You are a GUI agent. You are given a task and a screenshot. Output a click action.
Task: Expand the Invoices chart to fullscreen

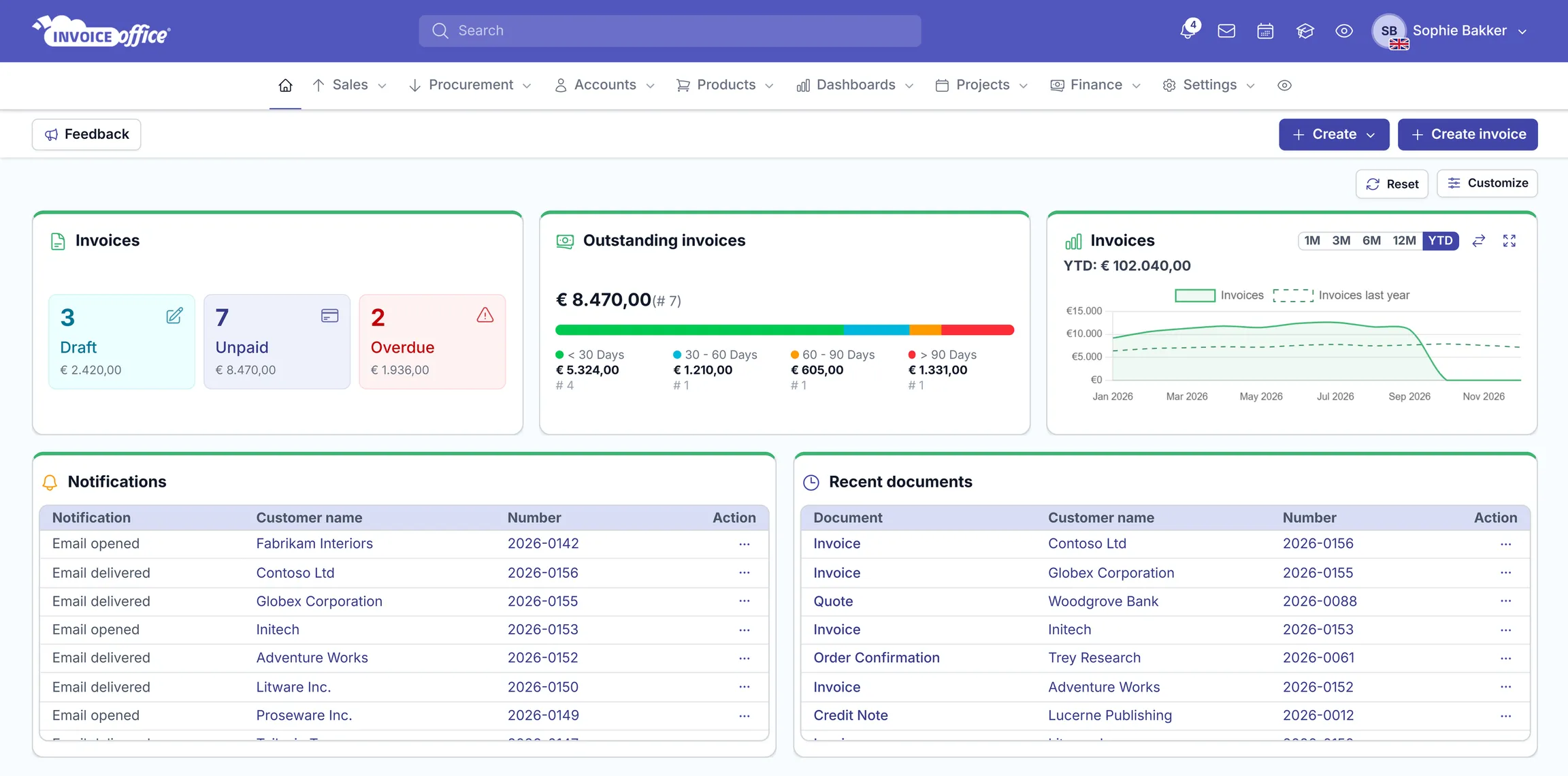[x=1509, y=240]
